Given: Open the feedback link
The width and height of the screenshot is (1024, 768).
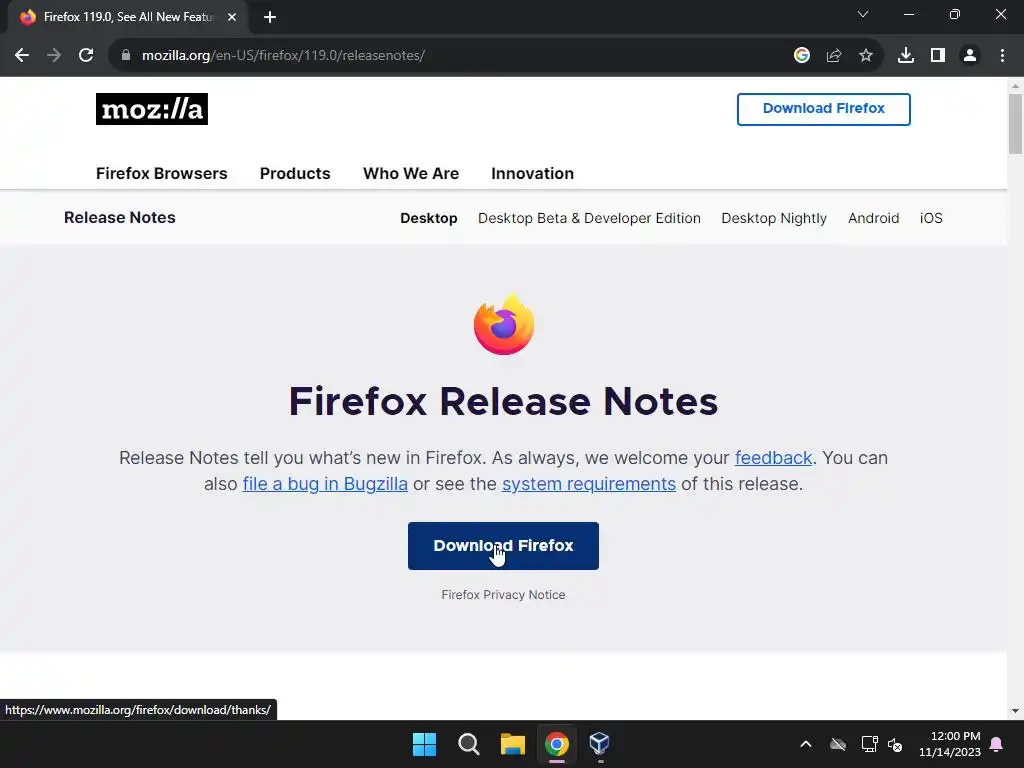Looking at the screenshot, I should tap(773, 458).
